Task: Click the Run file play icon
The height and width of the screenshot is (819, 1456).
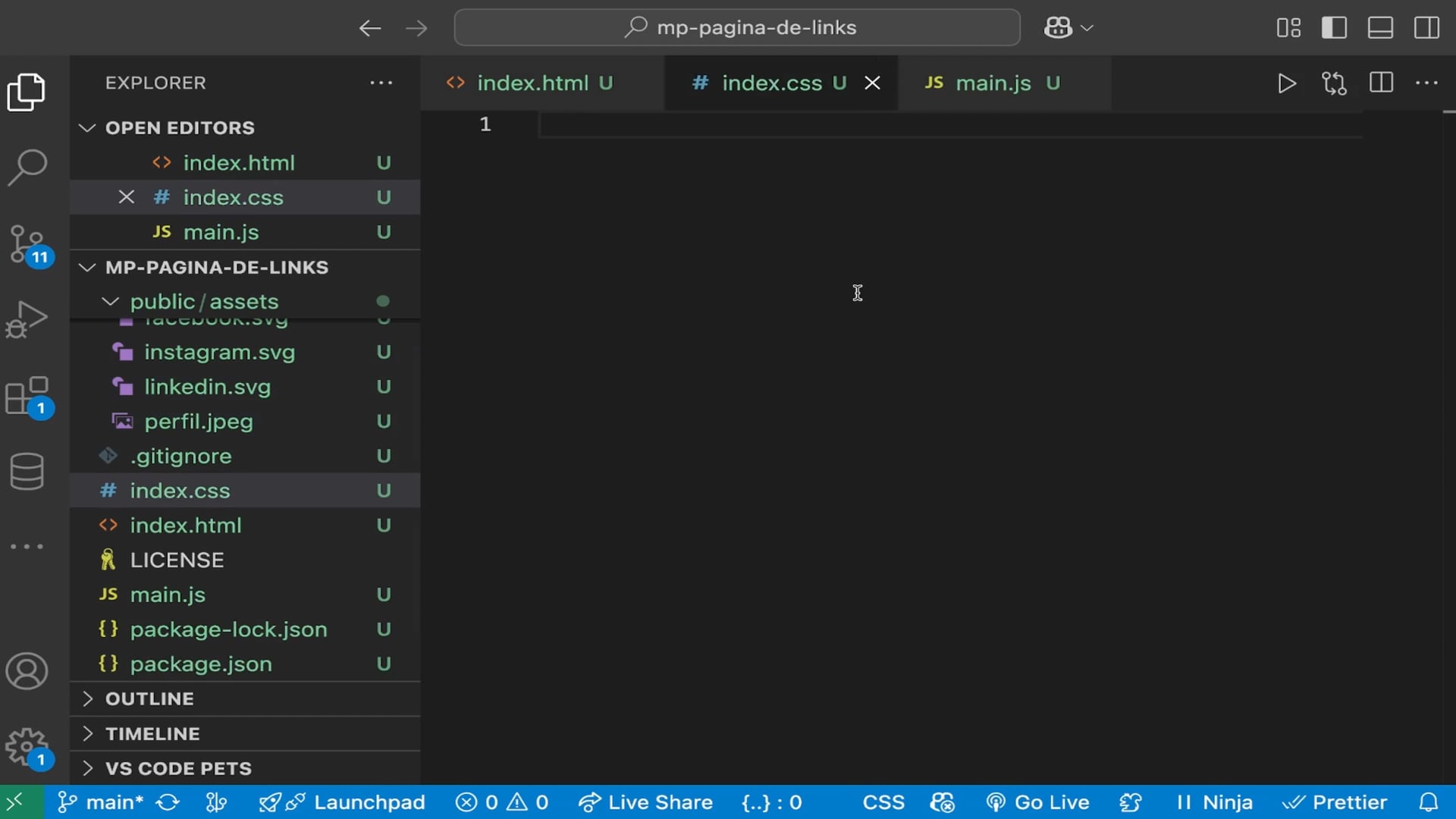Action: click(1286, 83)
